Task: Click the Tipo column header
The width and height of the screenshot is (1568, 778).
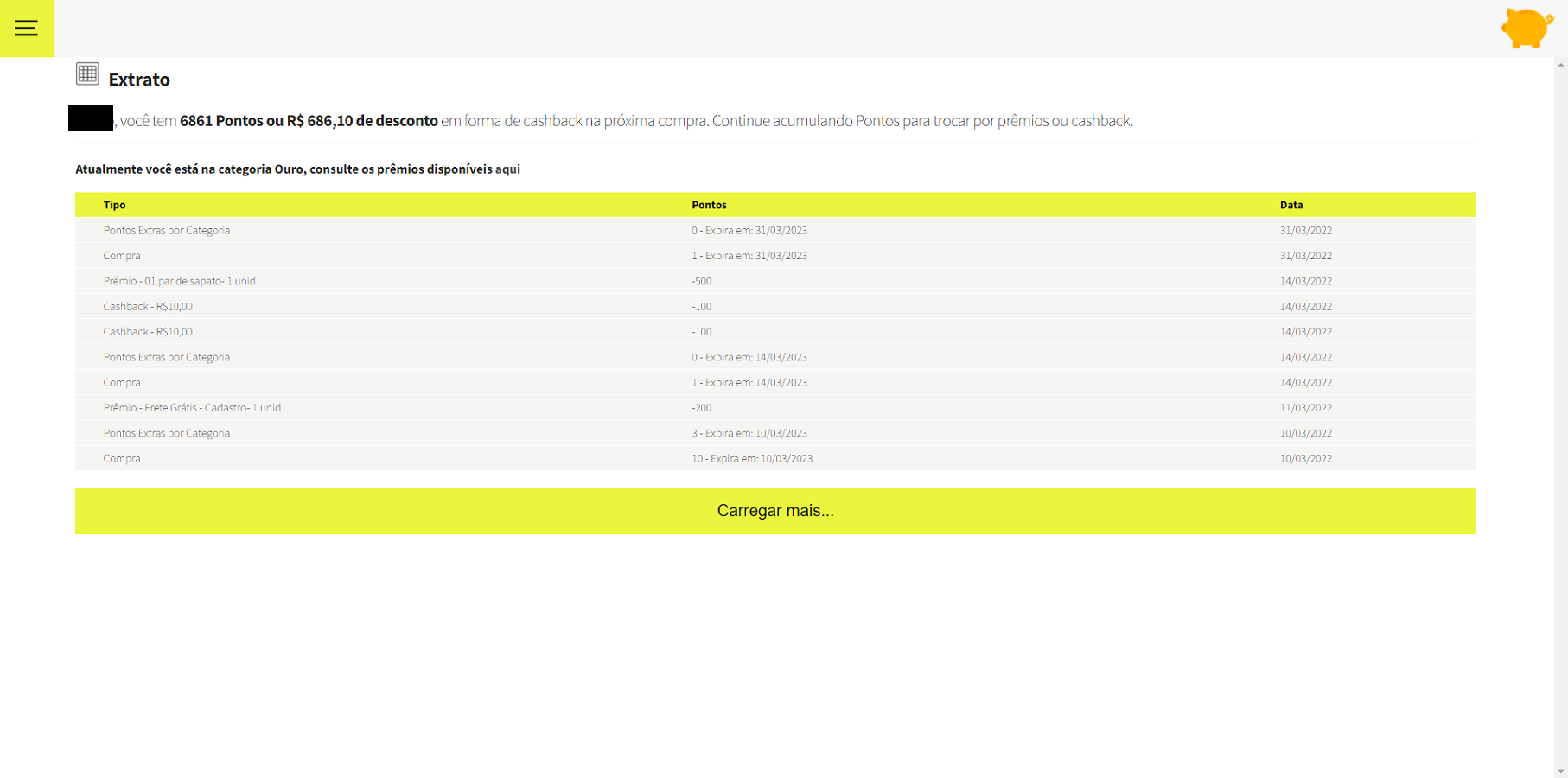Action: [x=114, y=205]
